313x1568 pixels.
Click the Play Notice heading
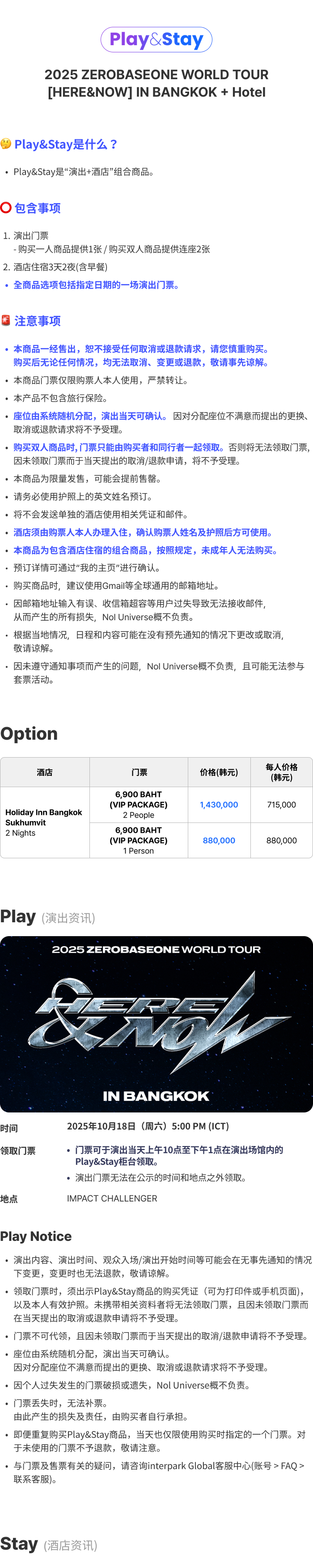click(x=36, y=1236)
